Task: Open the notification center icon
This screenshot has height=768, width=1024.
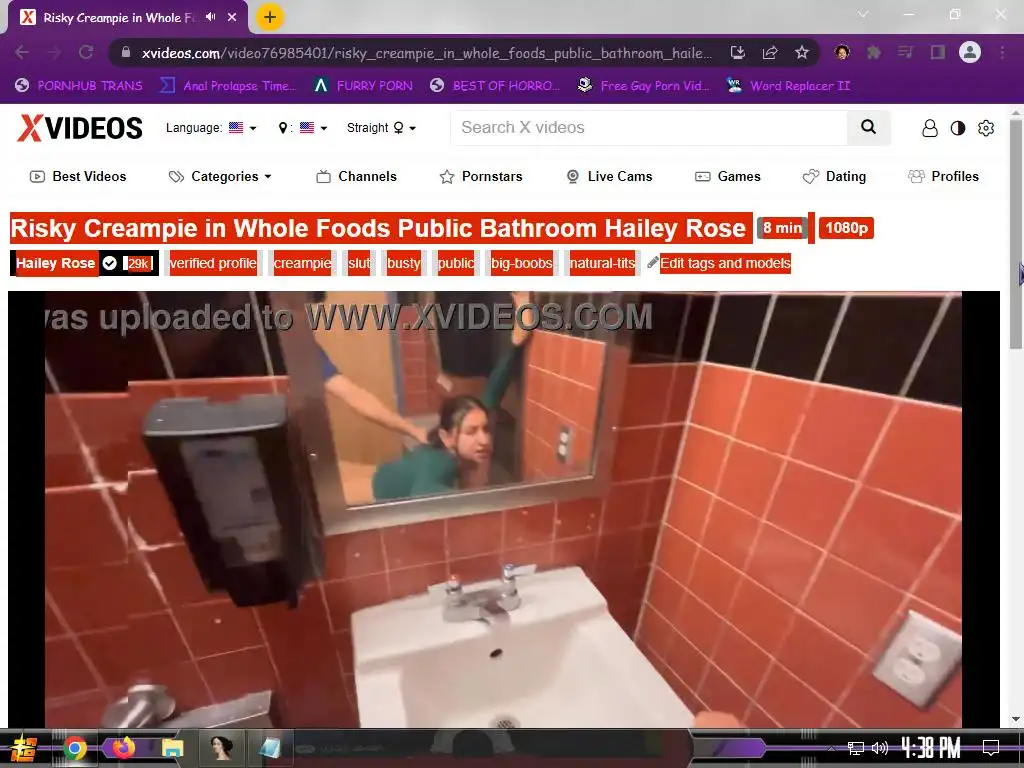Action: coord(991,748)
